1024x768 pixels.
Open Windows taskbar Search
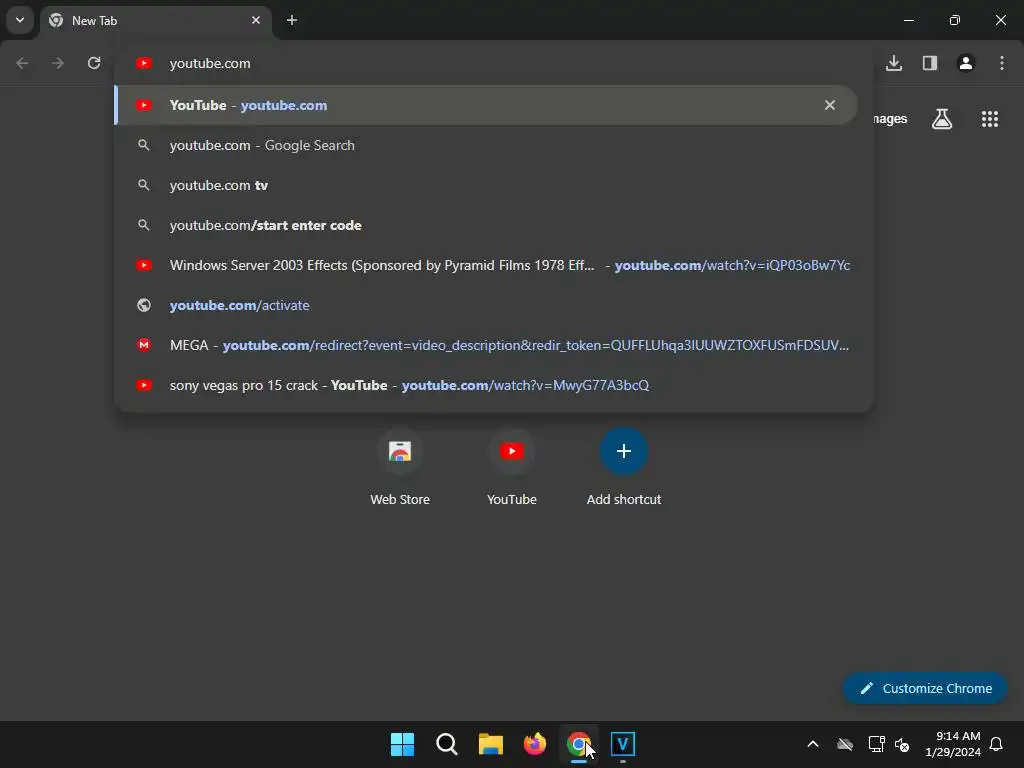click(447, 744)
